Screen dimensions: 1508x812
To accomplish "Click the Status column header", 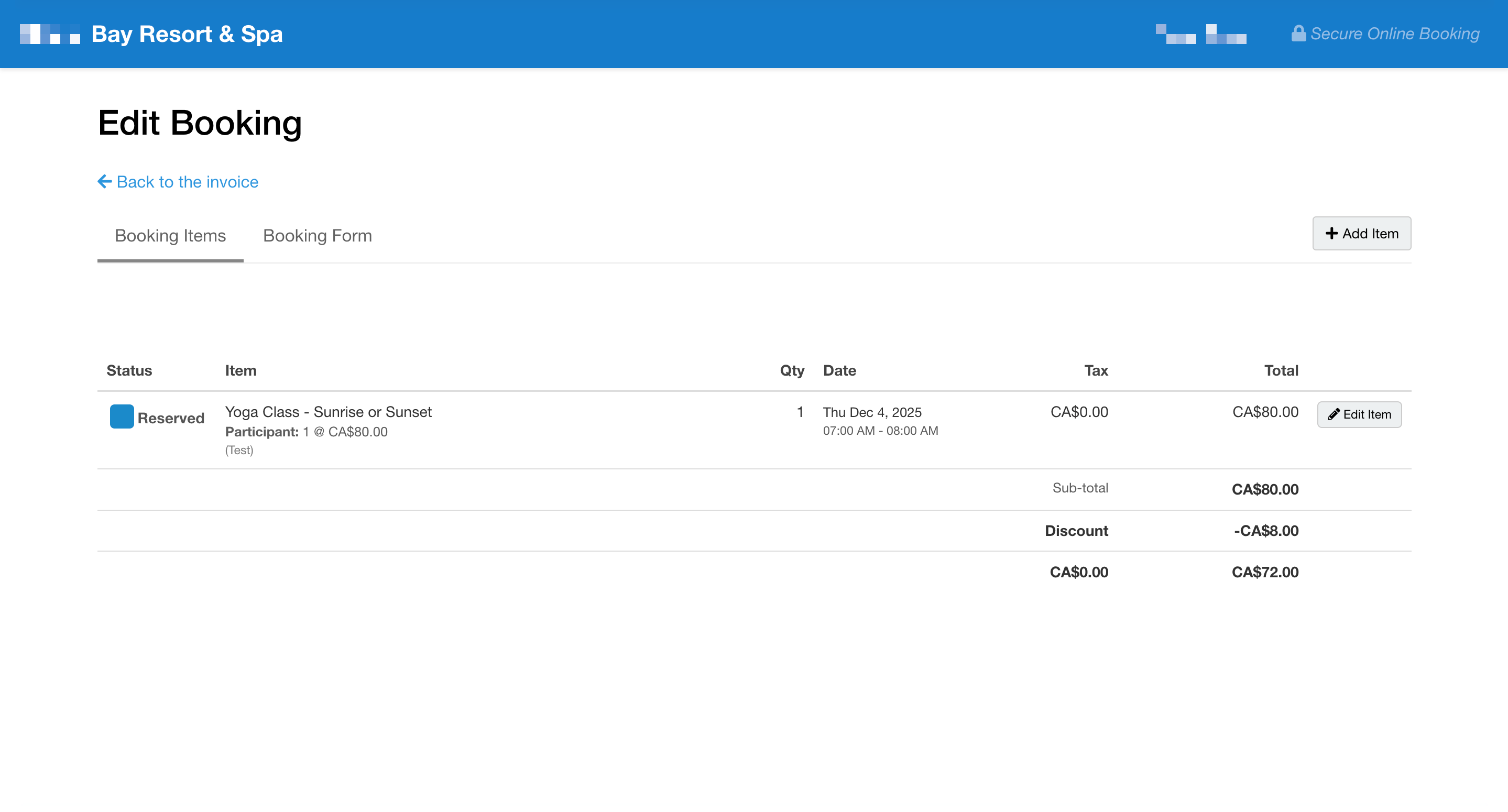I will point(129,370).
